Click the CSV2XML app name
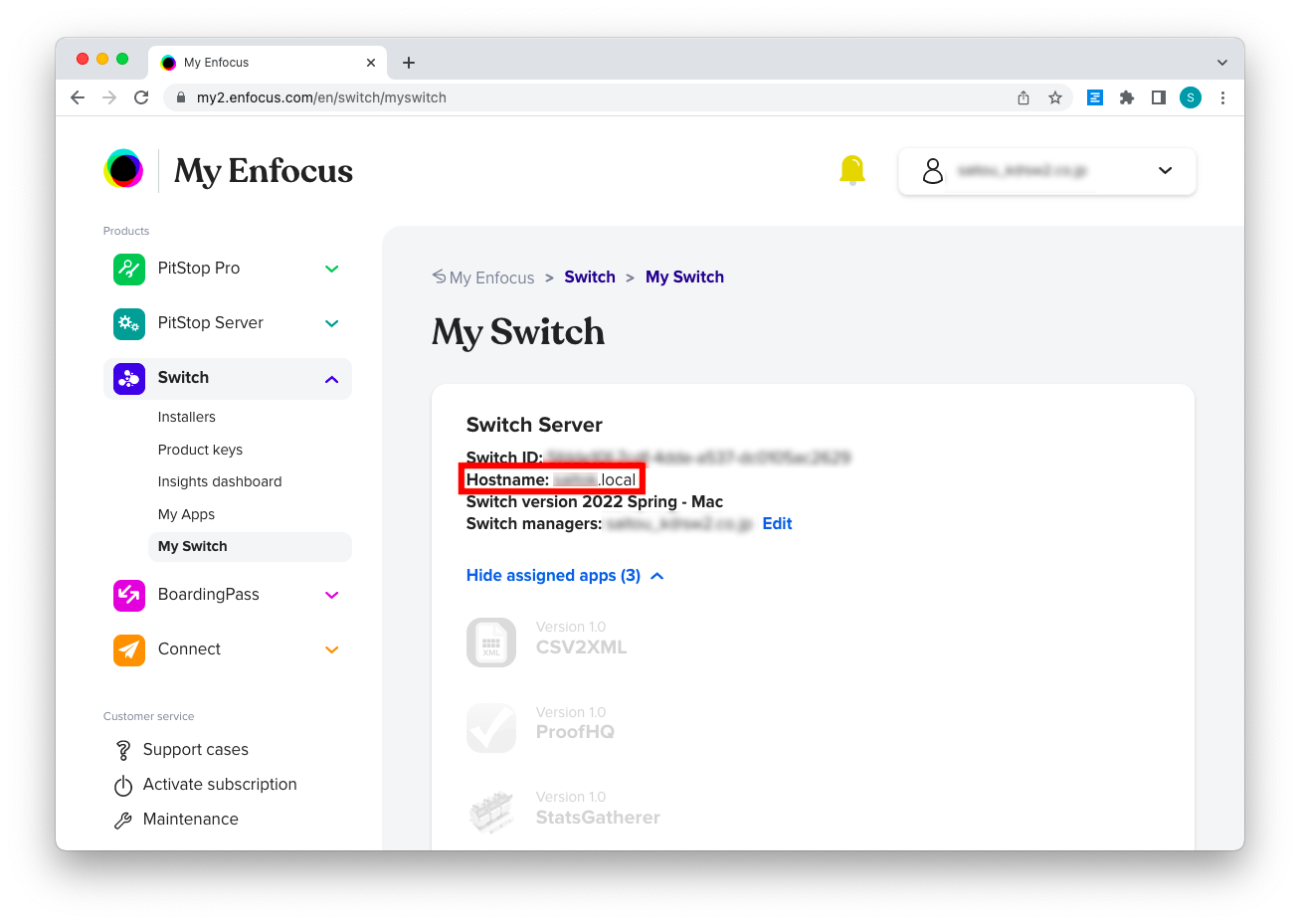Viewport: 1300px width, 924px height. click(581, 647)
